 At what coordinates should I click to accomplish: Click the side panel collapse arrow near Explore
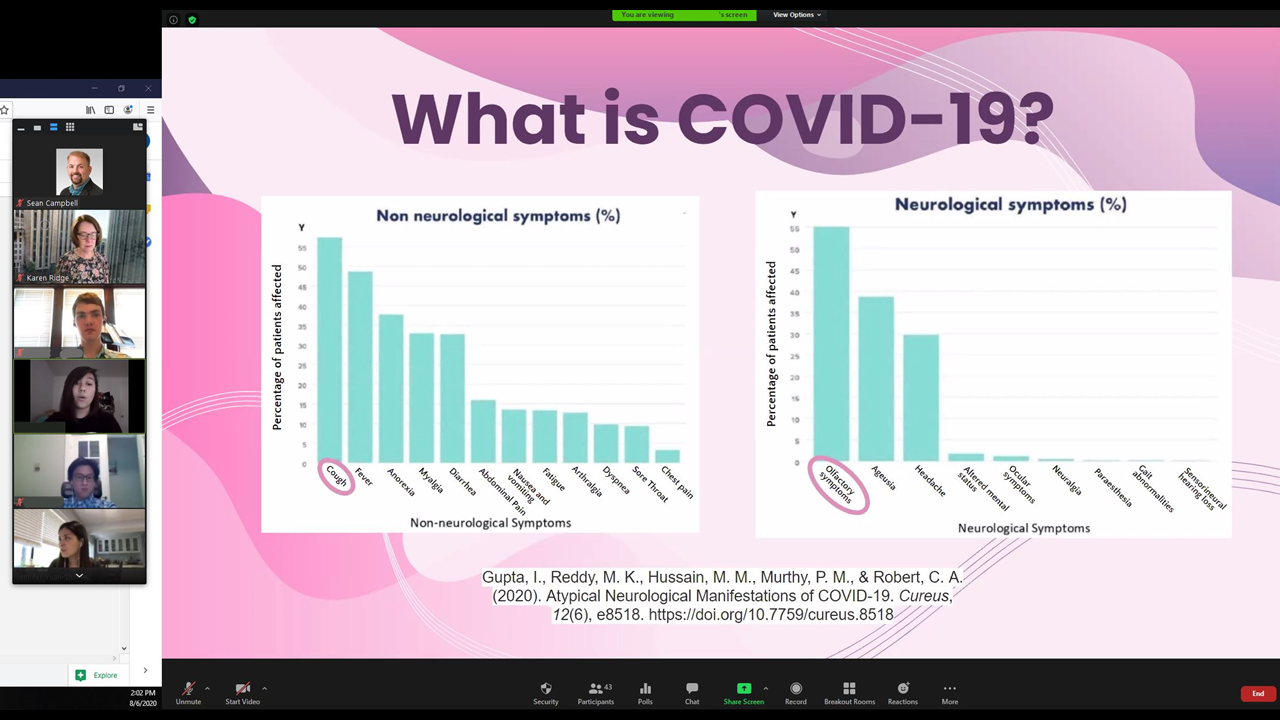coord(145,671)
